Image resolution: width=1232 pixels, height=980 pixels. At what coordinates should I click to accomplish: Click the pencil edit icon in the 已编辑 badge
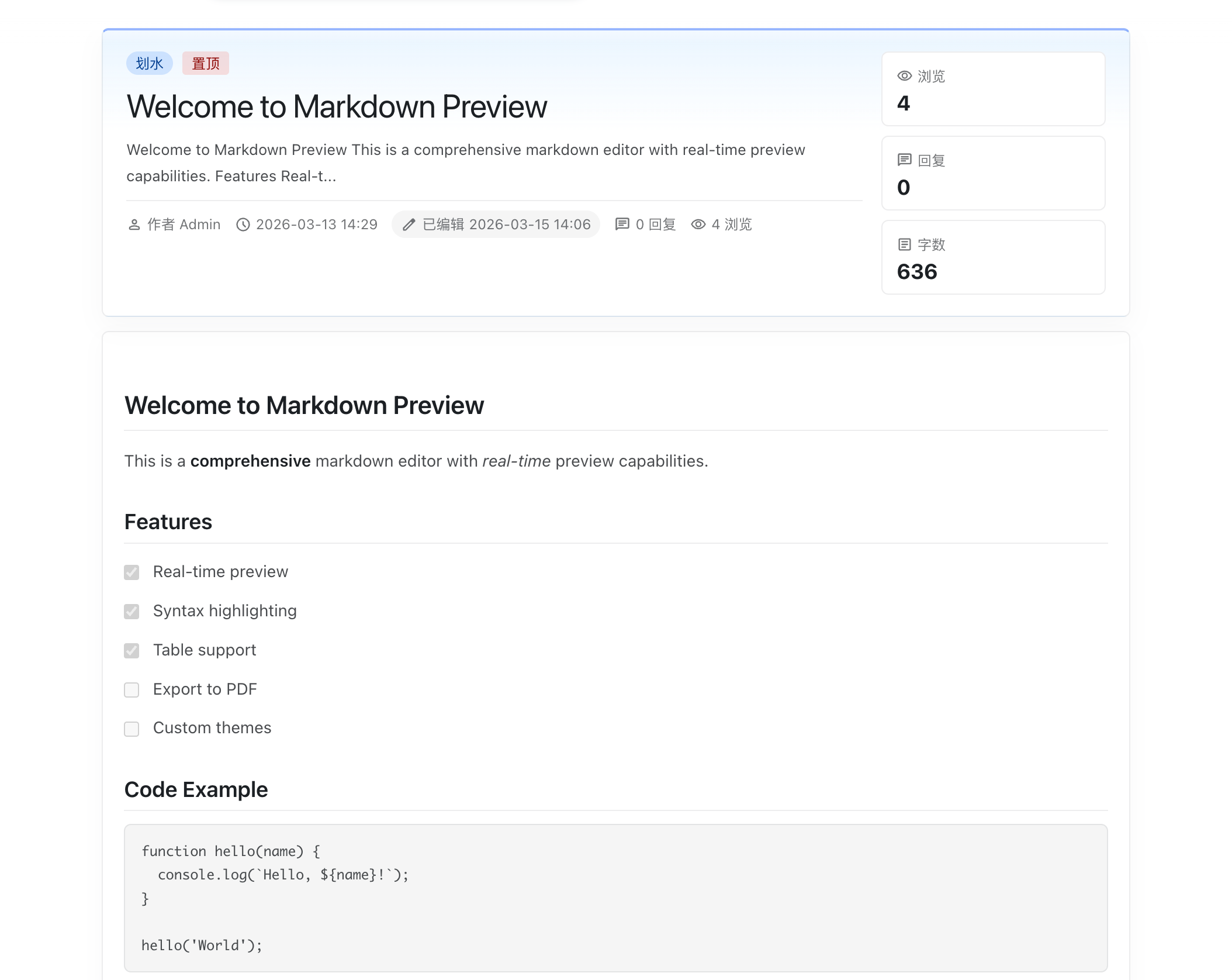point(409,225)
